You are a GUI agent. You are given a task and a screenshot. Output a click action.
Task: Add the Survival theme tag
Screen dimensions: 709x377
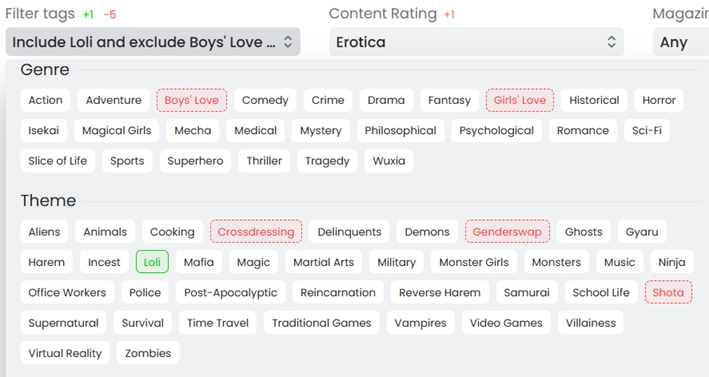point(143,323)
